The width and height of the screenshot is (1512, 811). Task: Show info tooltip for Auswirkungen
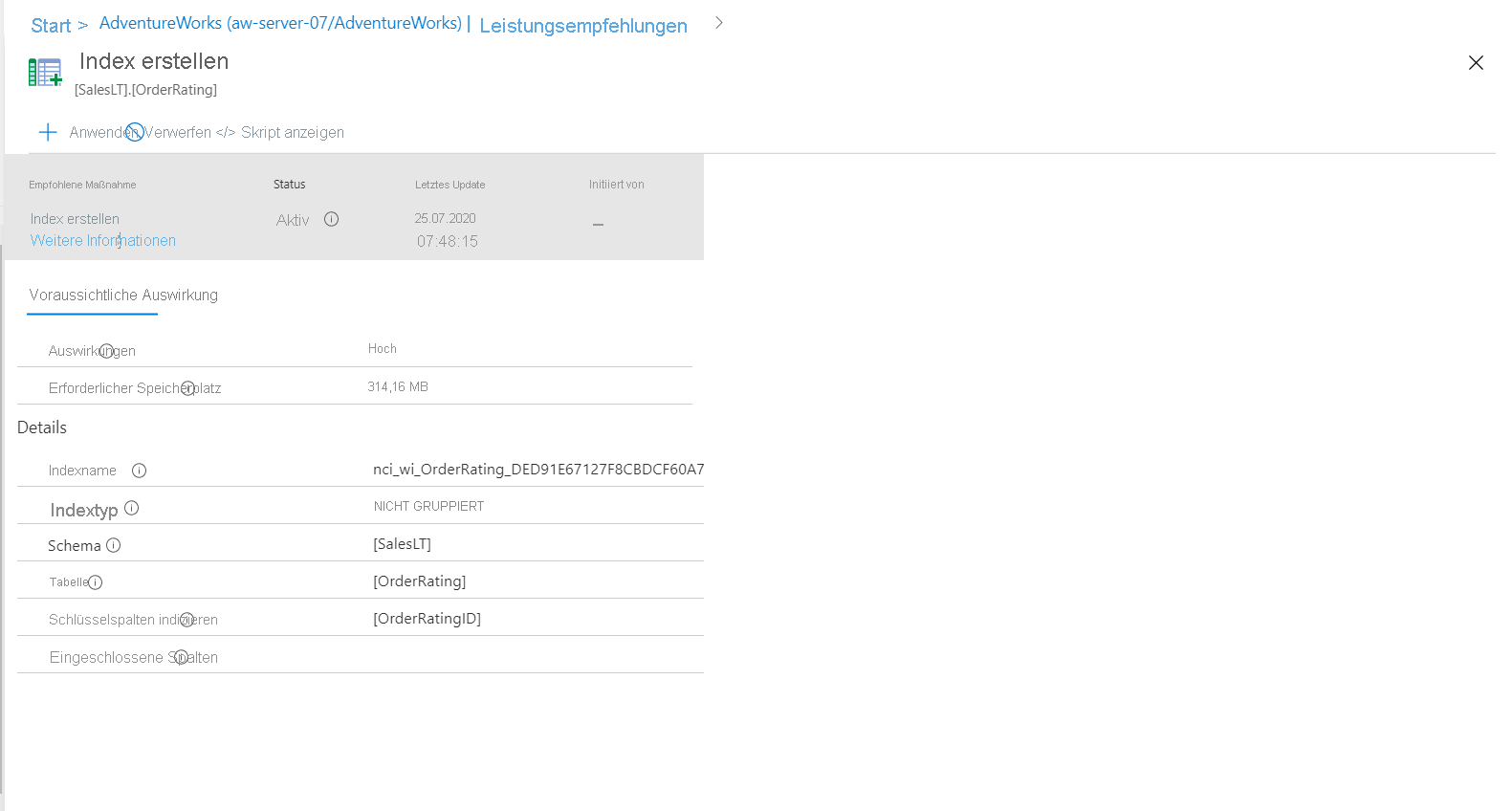tap(106, 351)
